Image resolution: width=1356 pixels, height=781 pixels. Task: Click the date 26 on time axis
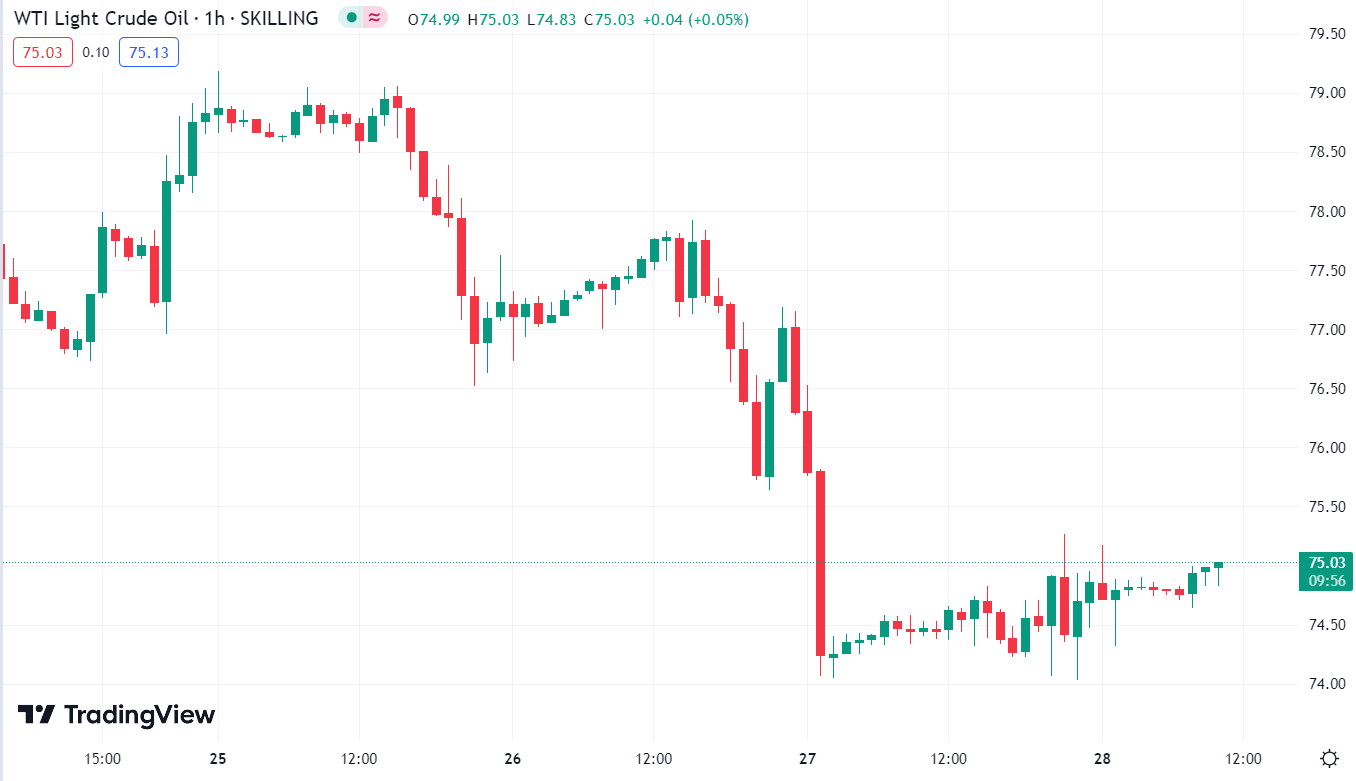(513, 758)
